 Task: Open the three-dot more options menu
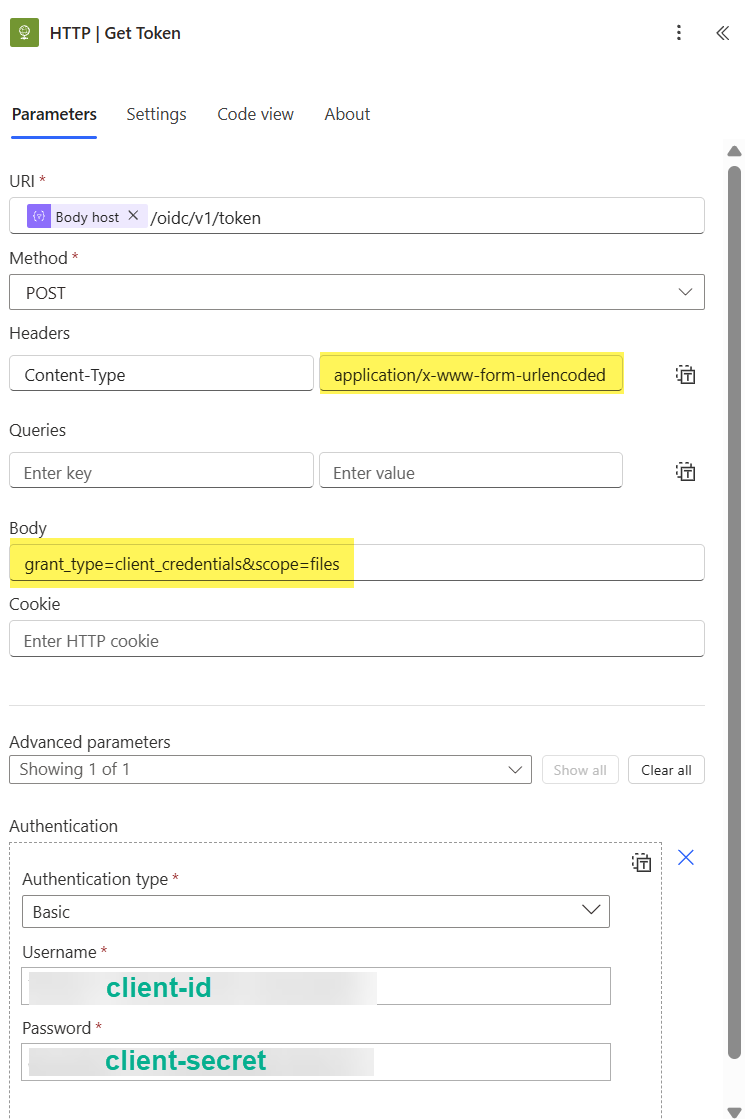[x=679, y=33]
